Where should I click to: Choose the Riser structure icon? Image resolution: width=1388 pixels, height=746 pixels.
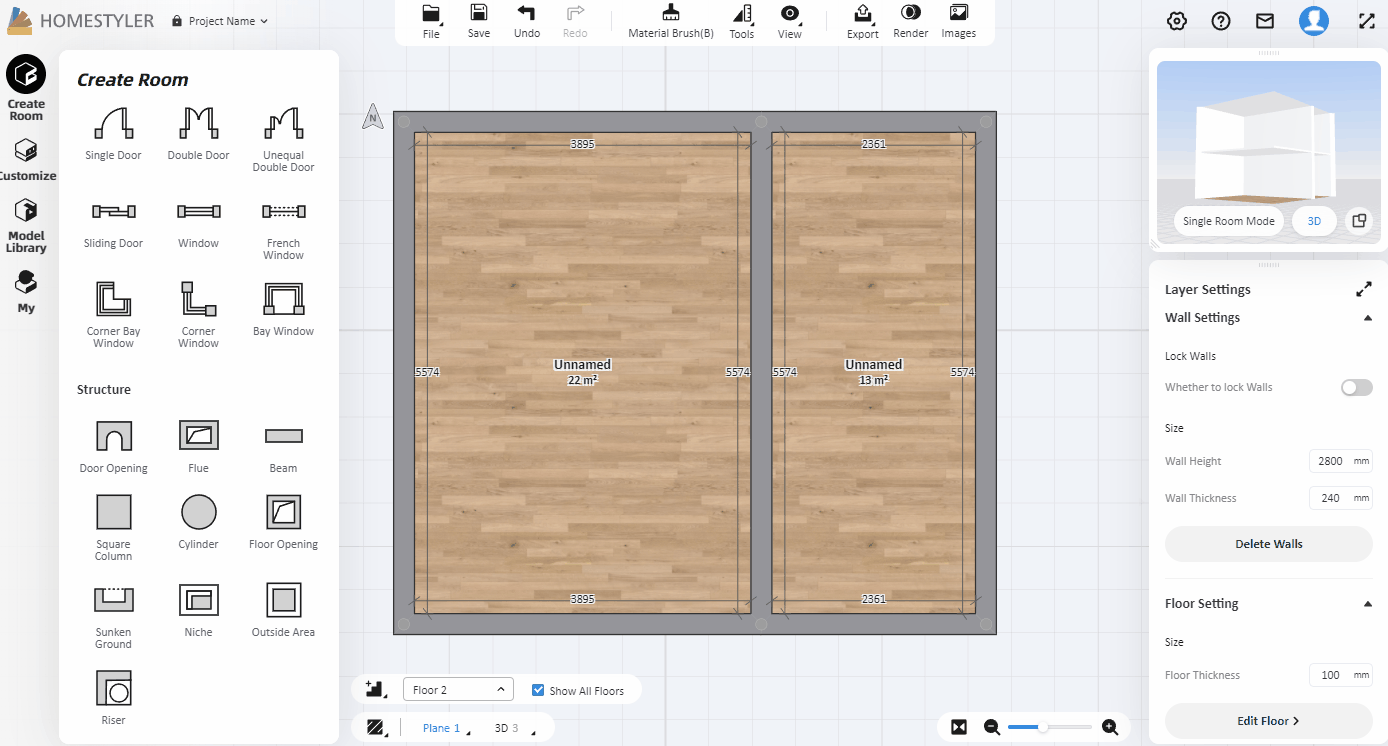click(113, 689)
